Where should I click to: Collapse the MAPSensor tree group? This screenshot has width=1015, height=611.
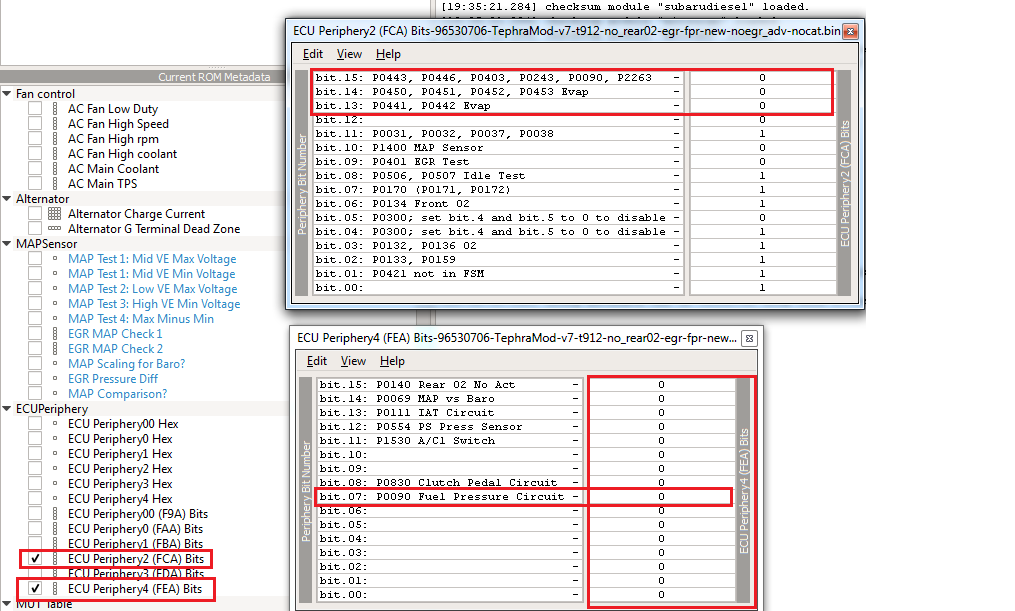[x=8, y=244]
